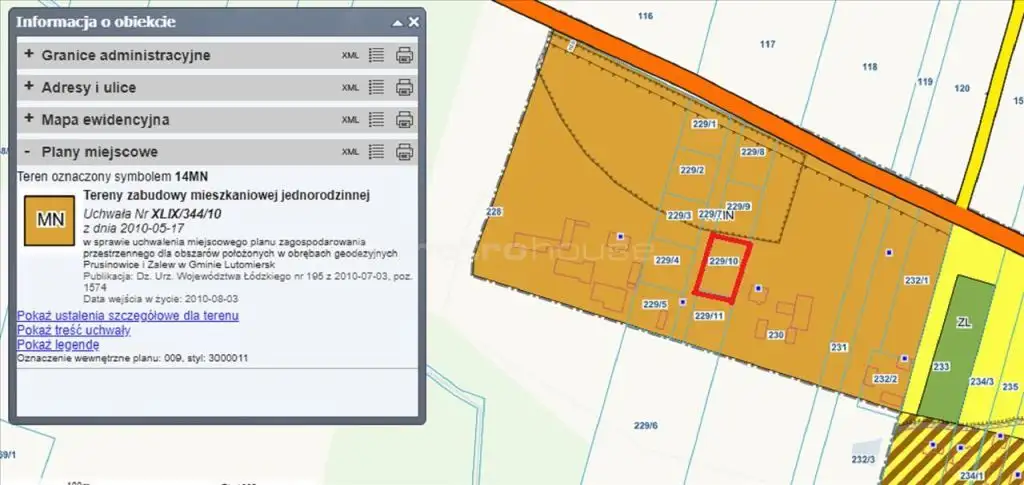This screenshot has height=485, width=1024.
Task: Print the Mapa ewidencyjna section
Action: pos(404,119)
